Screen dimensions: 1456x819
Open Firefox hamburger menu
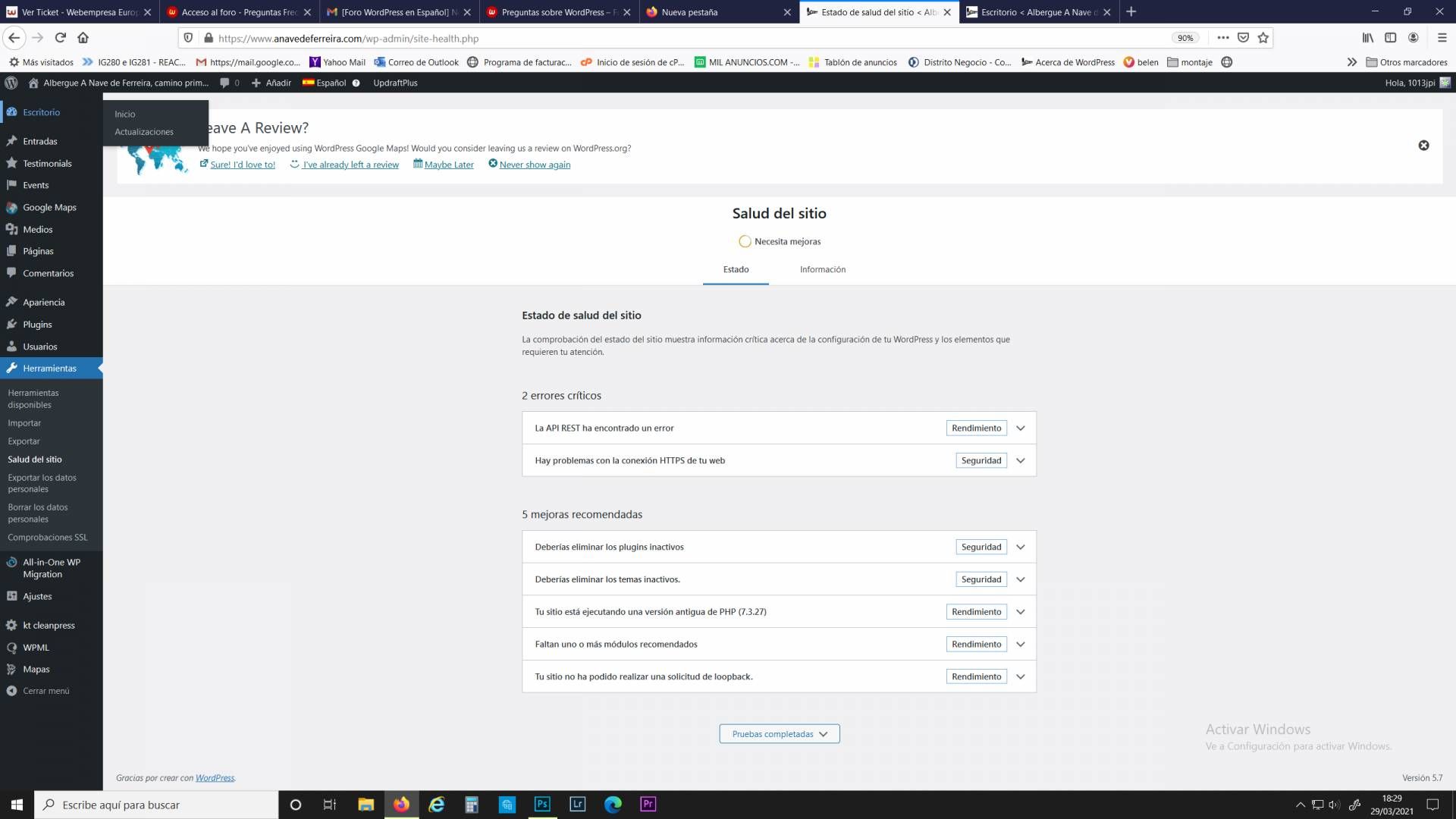coord(1442,38)
